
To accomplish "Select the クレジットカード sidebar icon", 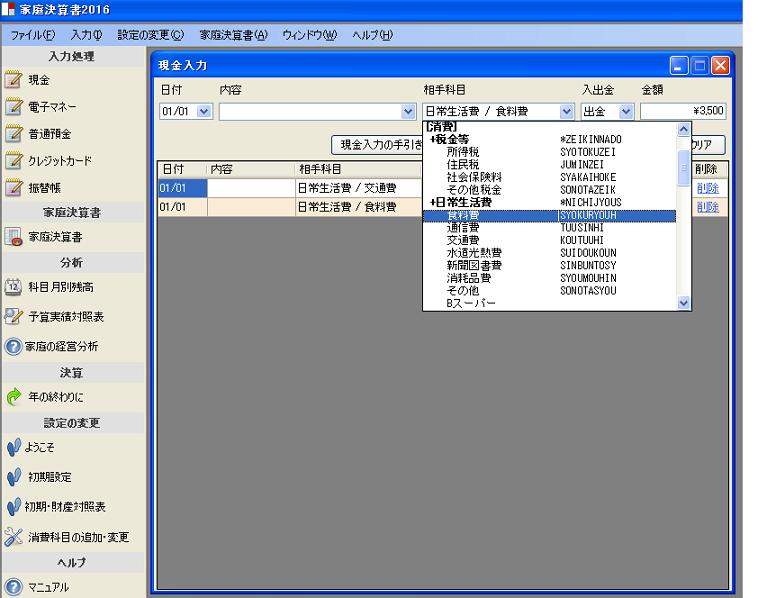I will [x=14, y=160].
